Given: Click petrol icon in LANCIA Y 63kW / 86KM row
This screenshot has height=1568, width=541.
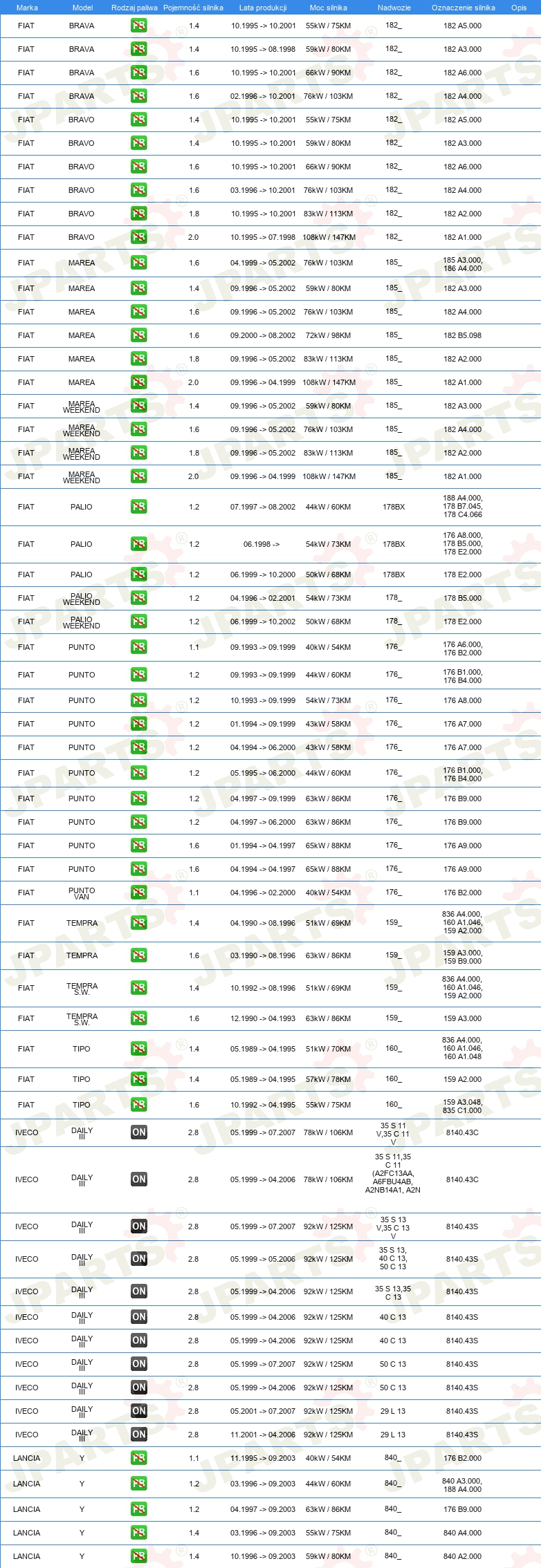Looking at the screenshot, I should pos(138,1509).
